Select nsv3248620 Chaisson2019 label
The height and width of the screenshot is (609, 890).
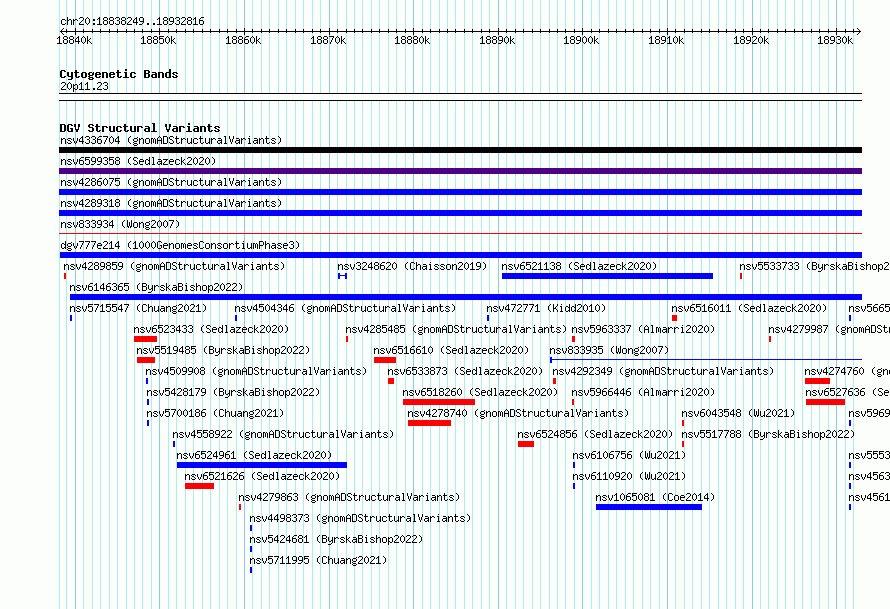[x=412, y=266]
